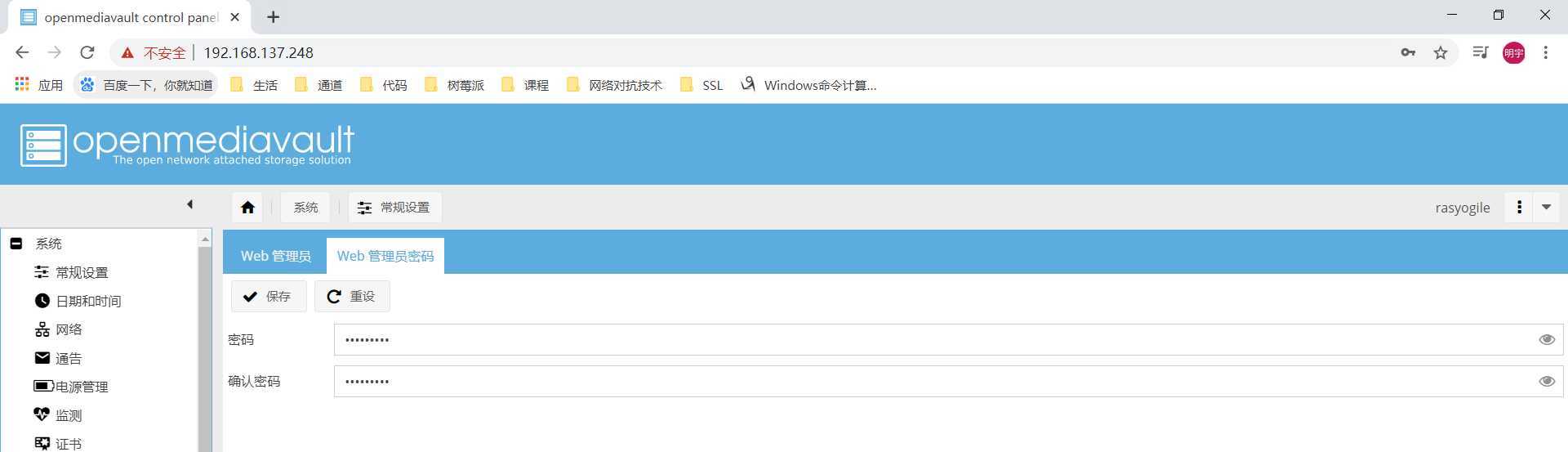
Task: Open the 百度一下，你就知道 bookmark
Action: tap(146, 85)
